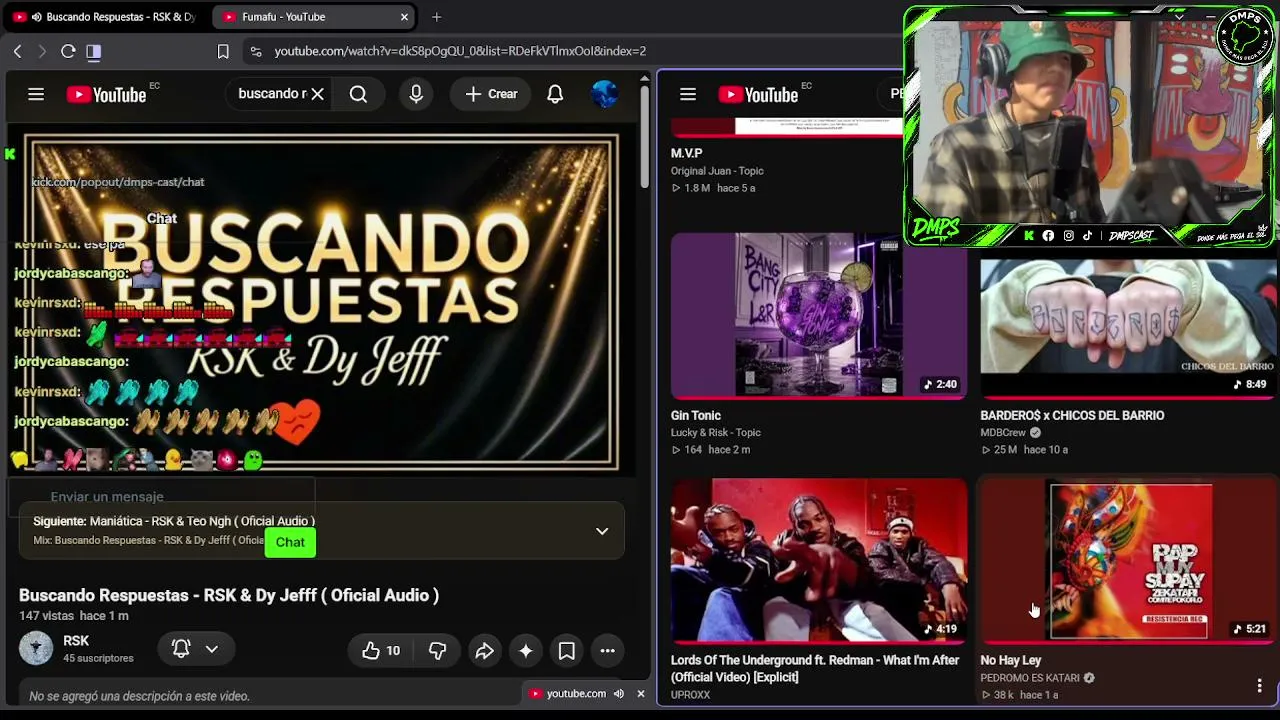Click the video title below the player
The height and width of the screenshot is (720, 1280).
pyautogui.click(x=229, y=595)
